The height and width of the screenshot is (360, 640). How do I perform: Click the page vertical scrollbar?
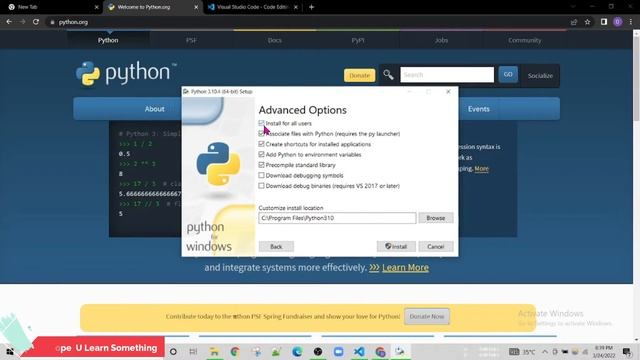pos(636,80)
